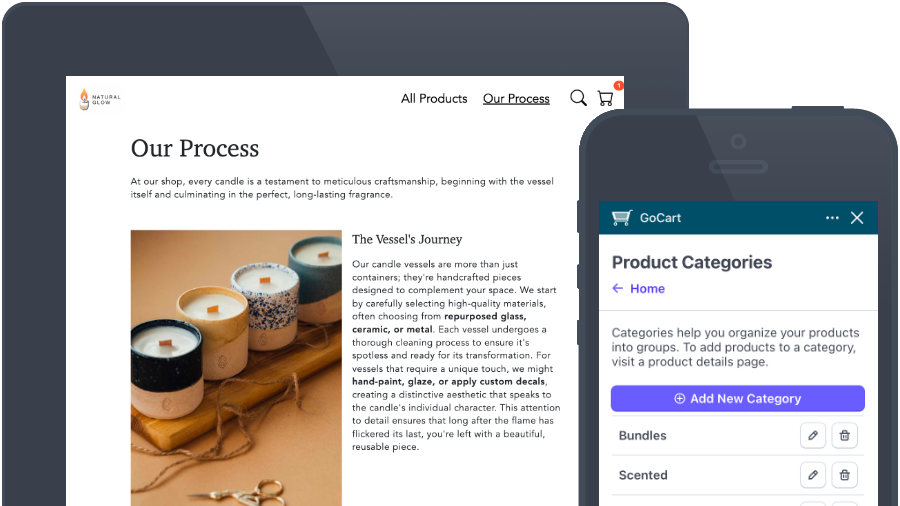Click the Add New Category button
This screenshot has width=900, height=506.
[738, 399]
